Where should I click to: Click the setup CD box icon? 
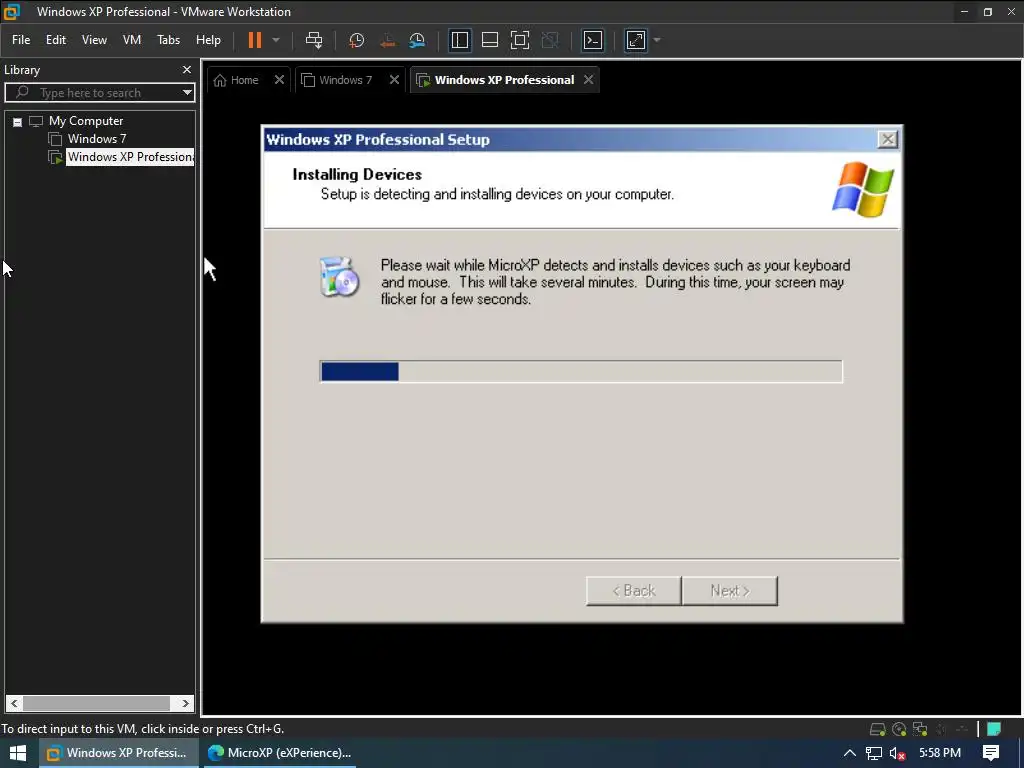(x=339, y=276)
